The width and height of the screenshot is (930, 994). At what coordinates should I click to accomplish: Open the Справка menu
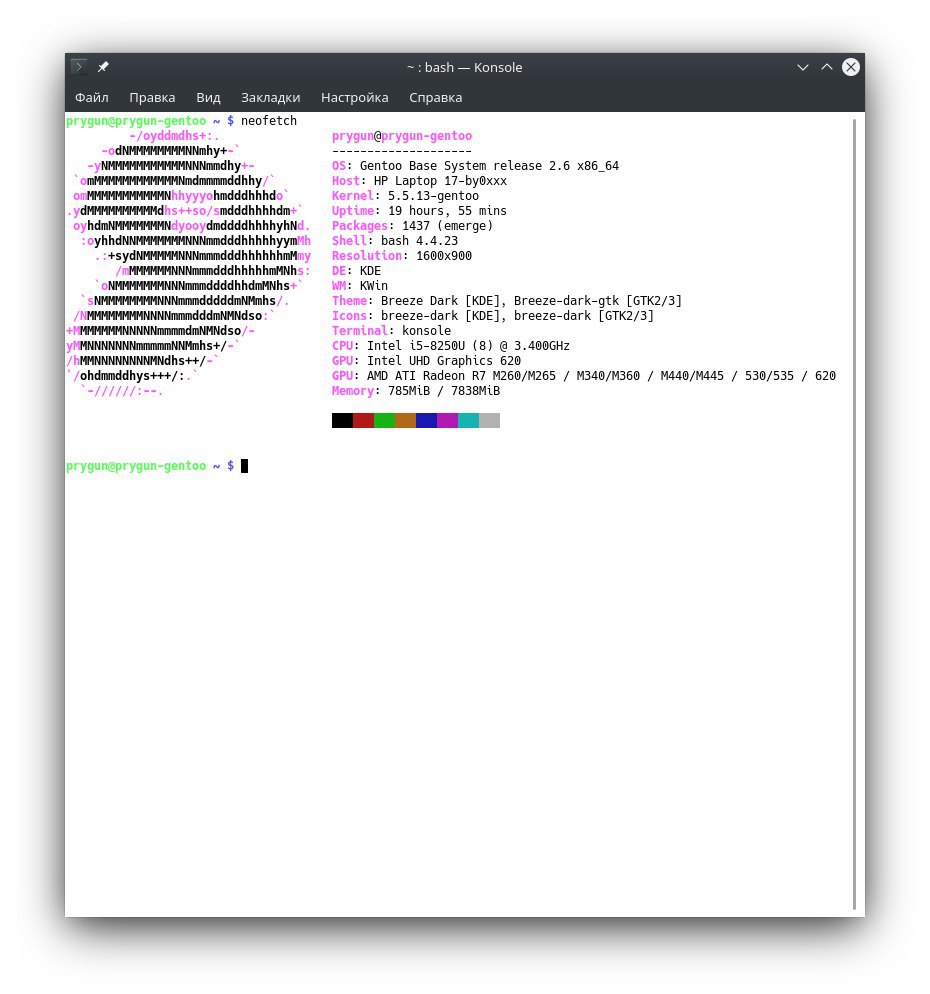tap(436, 98)
